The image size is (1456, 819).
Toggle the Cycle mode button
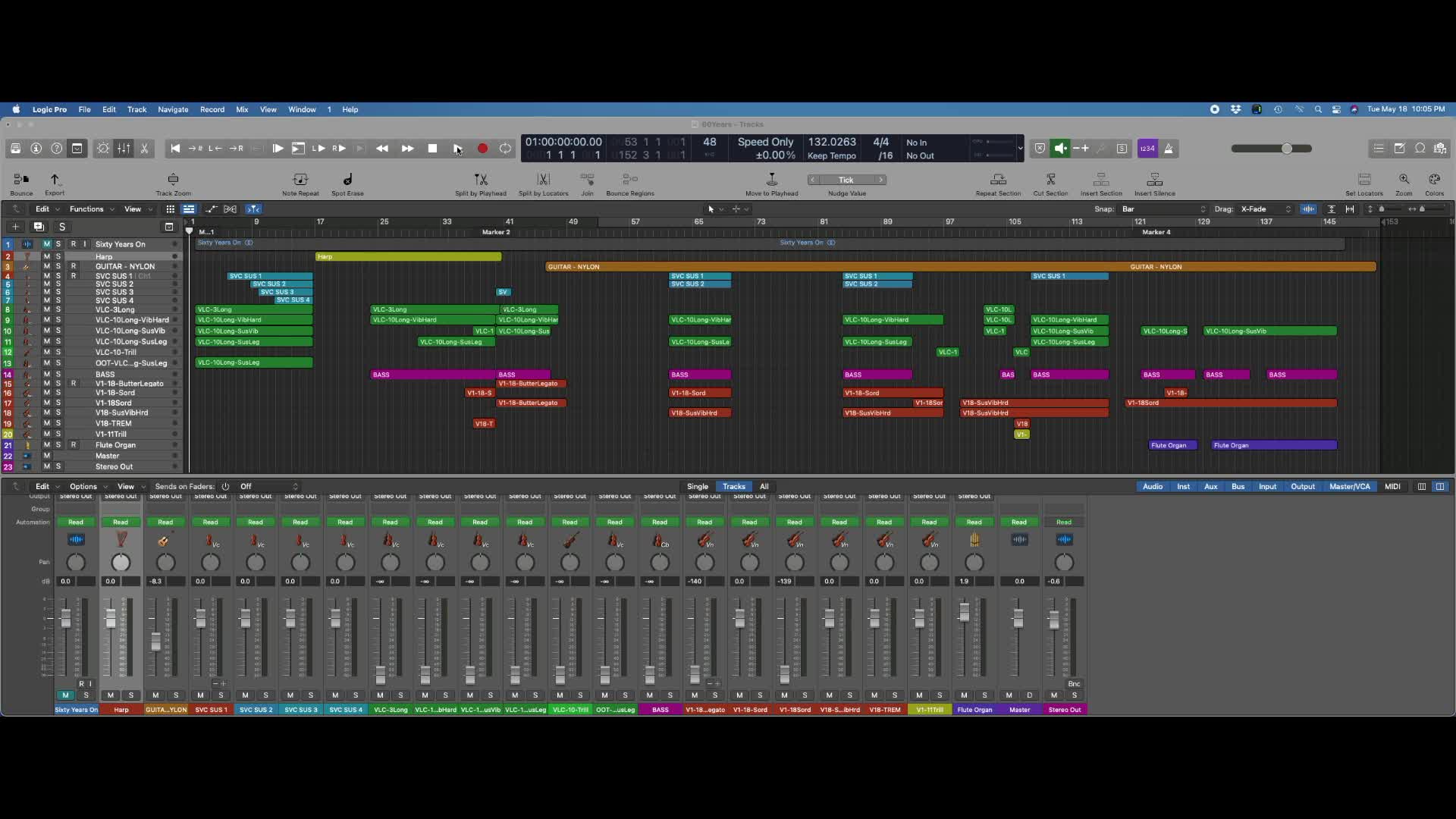[505, 149]
